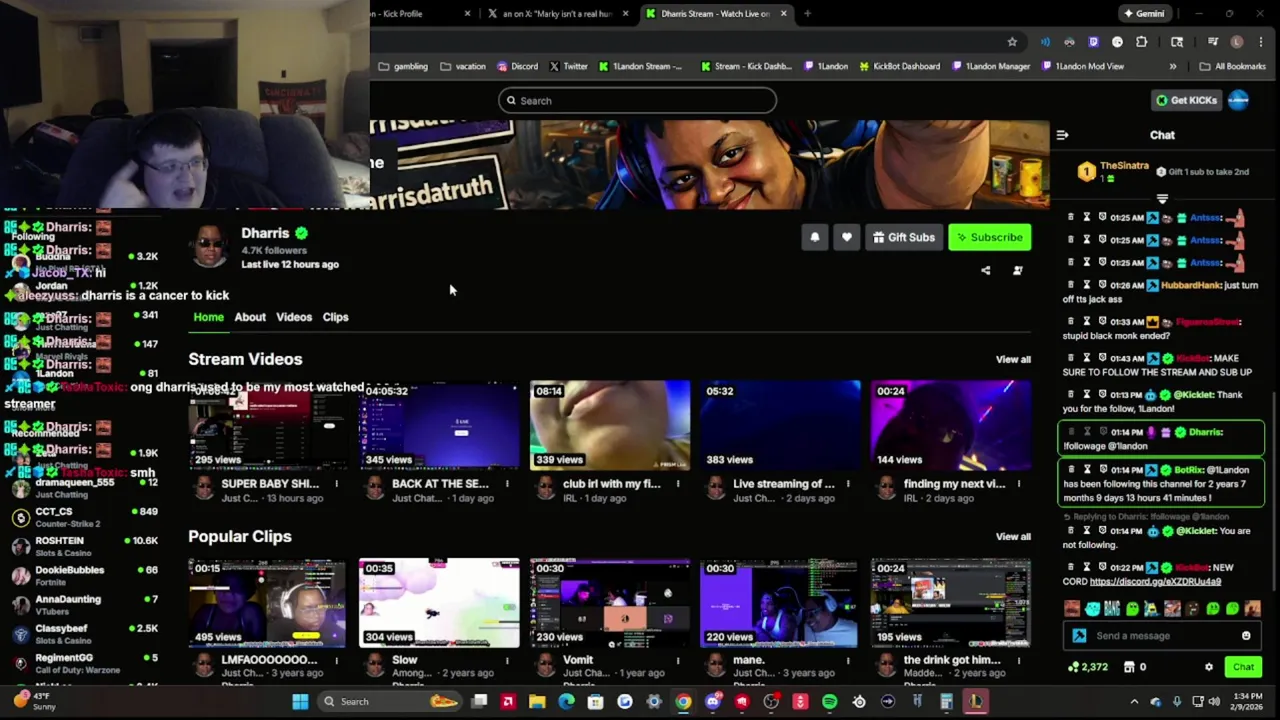Viewport: 1280px width, 720px height.
Task: Open the gambling bookmarks folder
Action: [403, 66]
